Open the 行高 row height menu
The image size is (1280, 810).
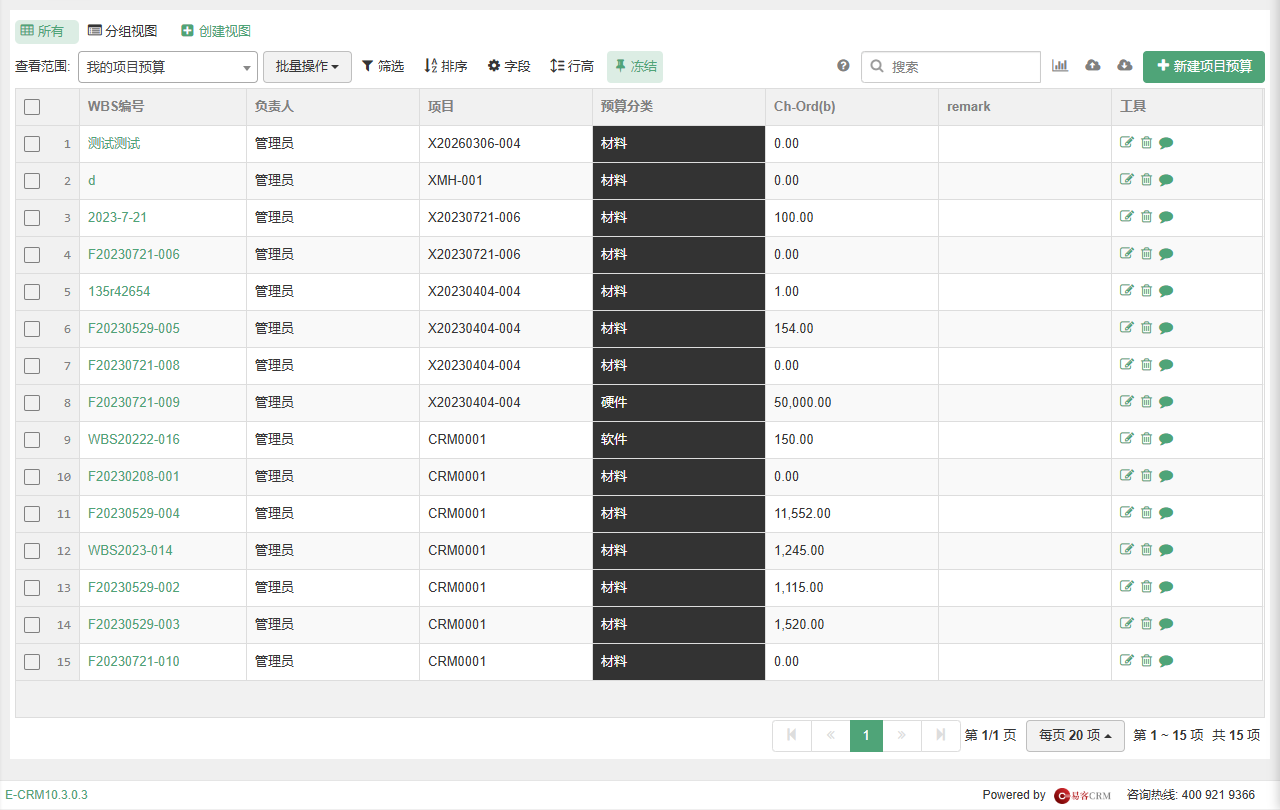tap(572, 66)
